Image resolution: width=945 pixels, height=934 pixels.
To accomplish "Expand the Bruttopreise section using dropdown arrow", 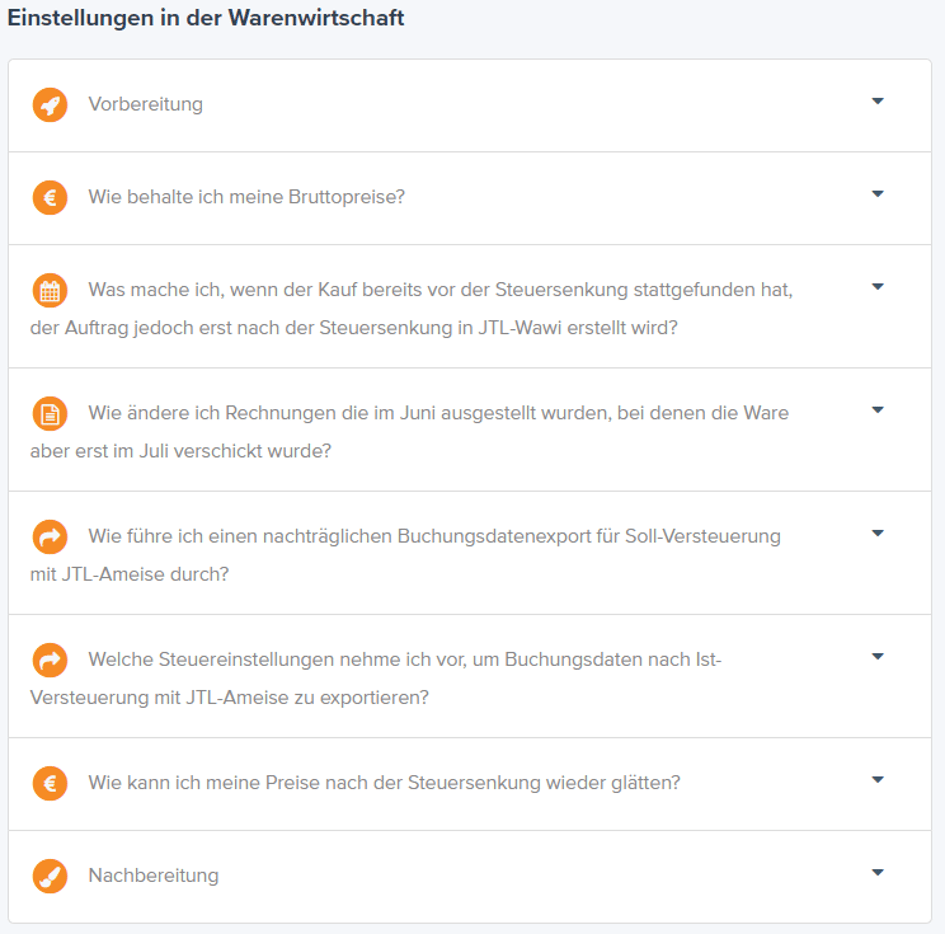I will 878,194.
